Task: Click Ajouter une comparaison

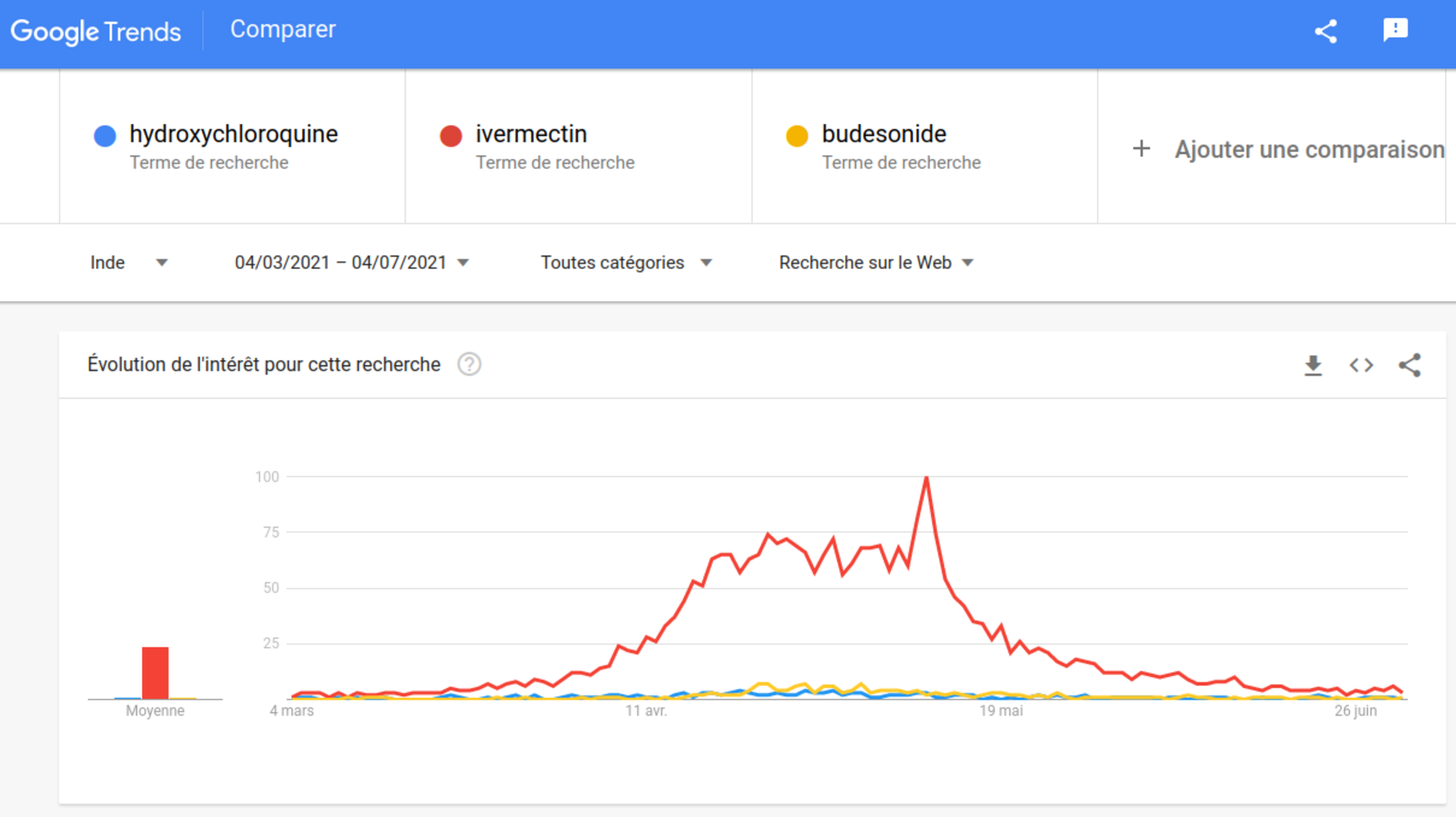Action: tap(1309, 150)
